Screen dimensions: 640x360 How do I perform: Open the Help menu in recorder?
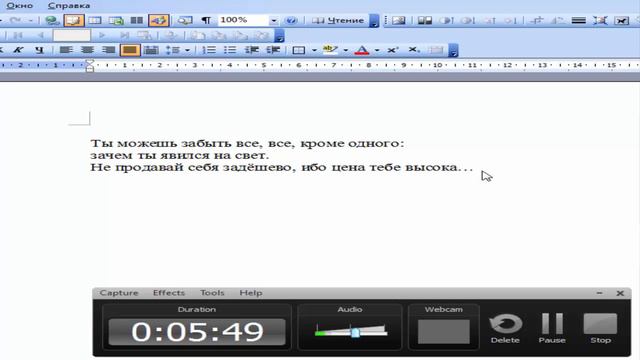[251, 293]
